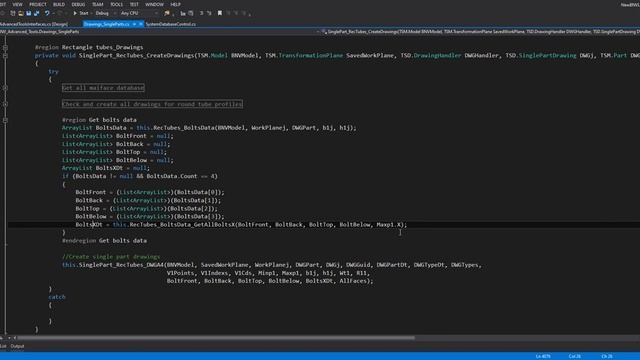Click the horizontal scrollbar thumb of editor
The height and width of the screenshot is (360, 640).
click(216, 338)
